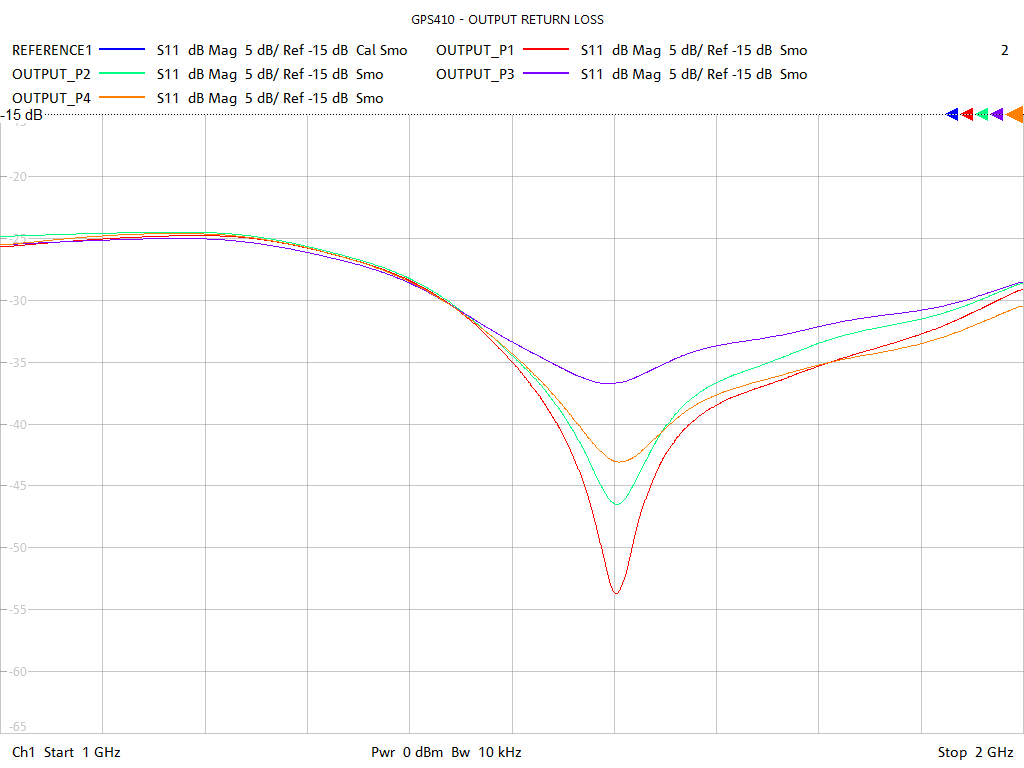Click the purple OUTPUT_P3 legend line
Image resolution: width=1024 pixels, height=768 pixels.
click(546, 74)
